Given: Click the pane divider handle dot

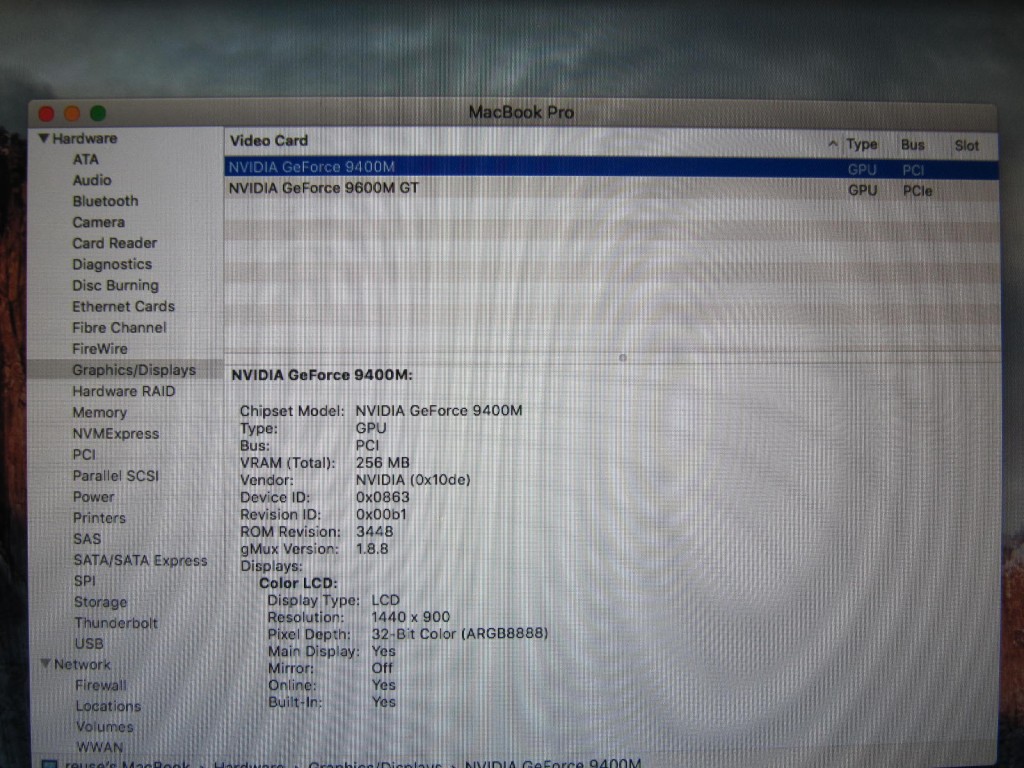Looking at the screenshot, I should click(622, 357).
